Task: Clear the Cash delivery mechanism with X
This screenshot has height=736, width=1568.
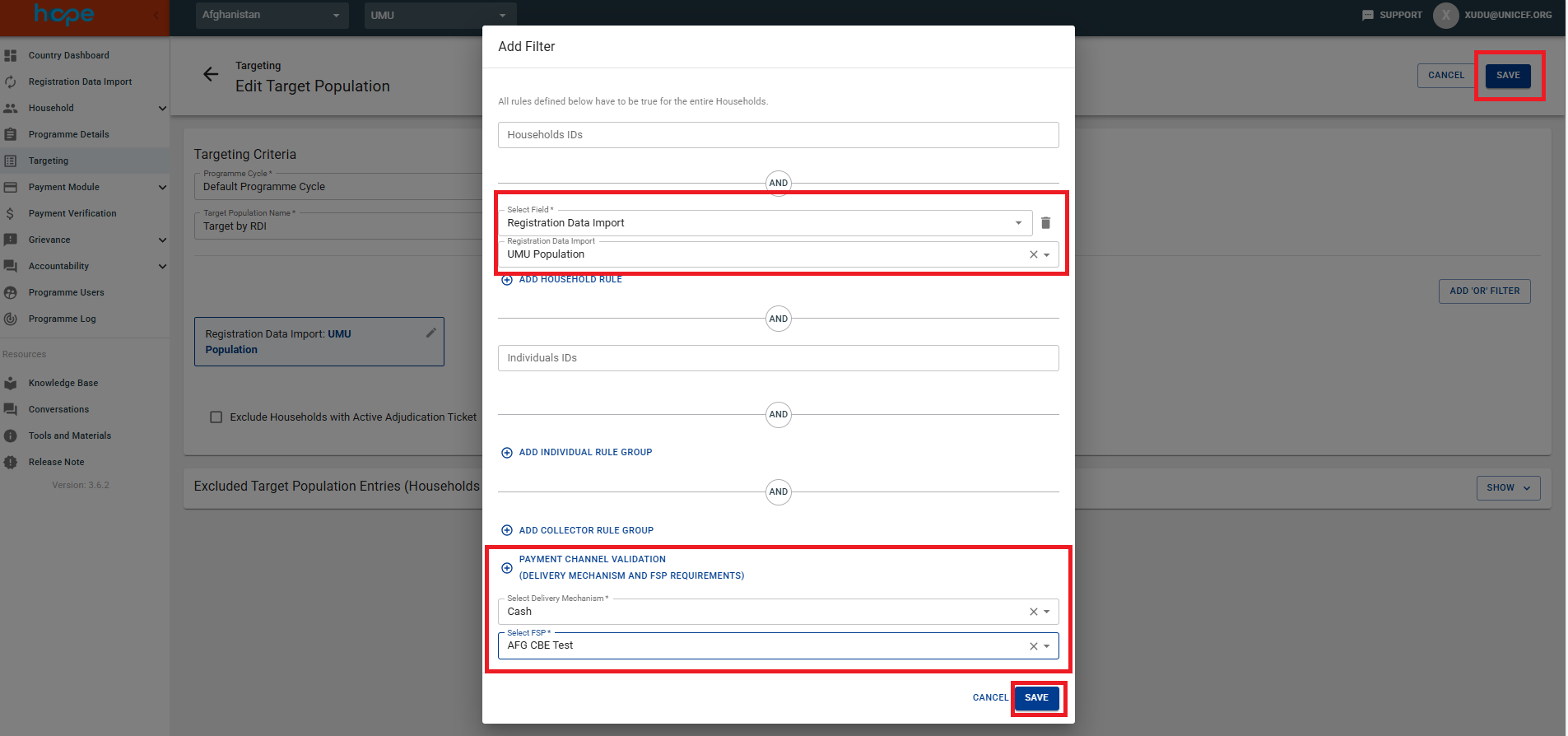Action: (1033, 612)
